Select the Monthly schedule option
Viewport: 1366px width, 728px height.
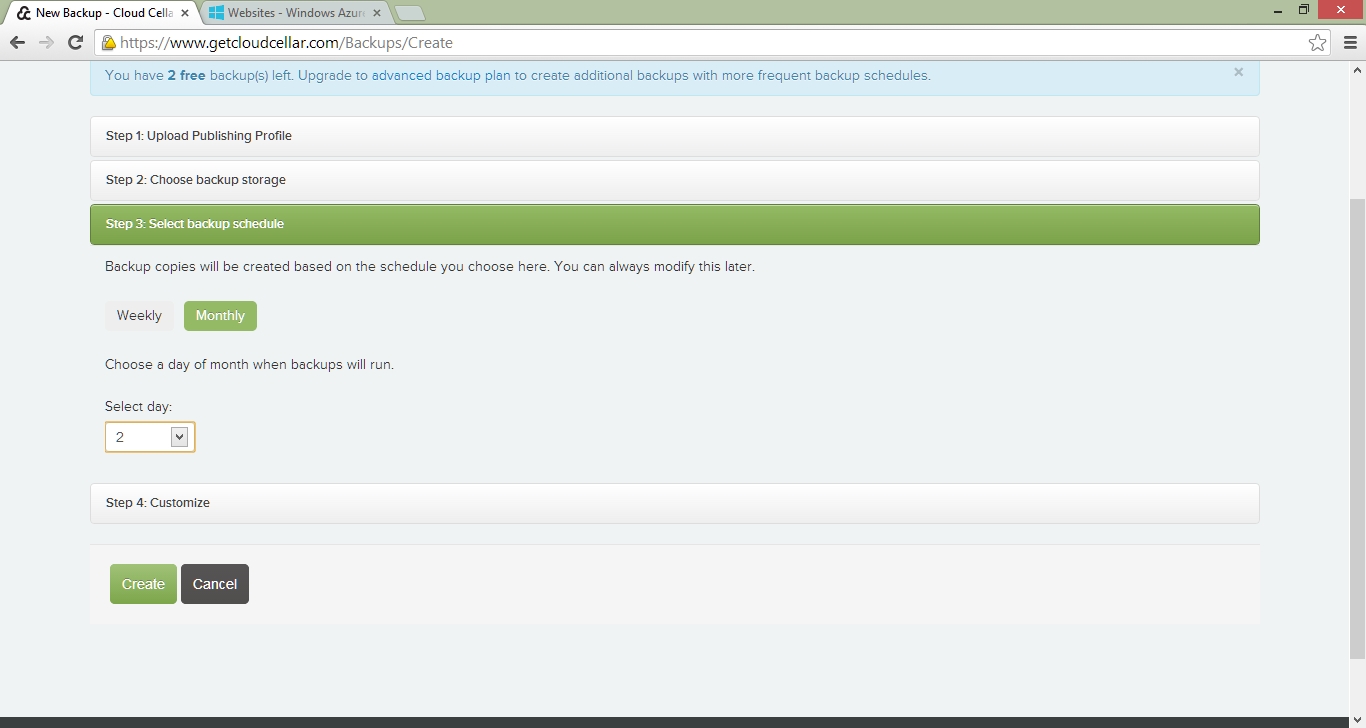coord(220,316)
